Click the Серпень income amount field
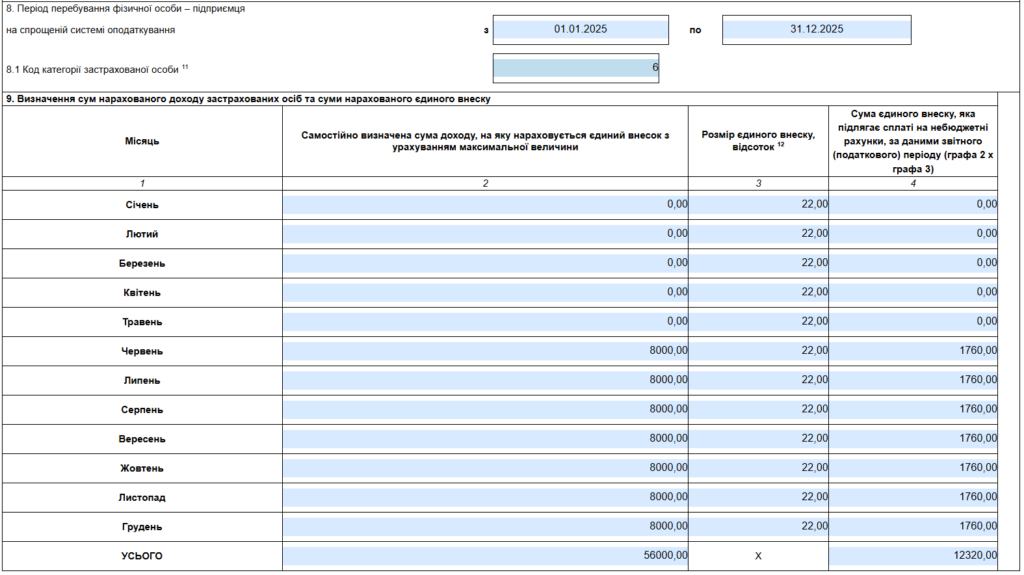Image resolution: width=1024 pixels, height=575 pixels. pos(485,409)
